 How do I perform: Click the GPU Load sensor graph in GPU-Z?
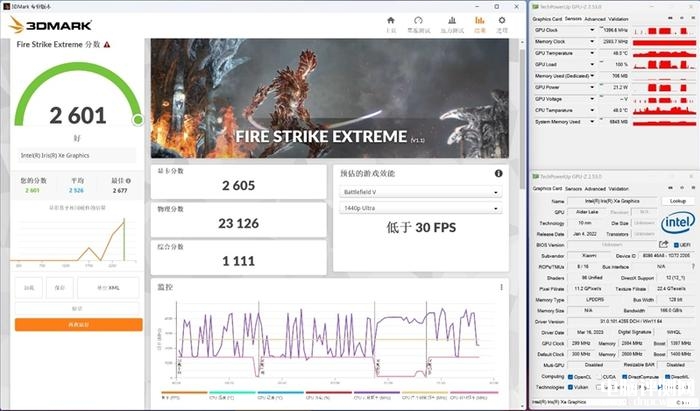click(x=664, y=65)
